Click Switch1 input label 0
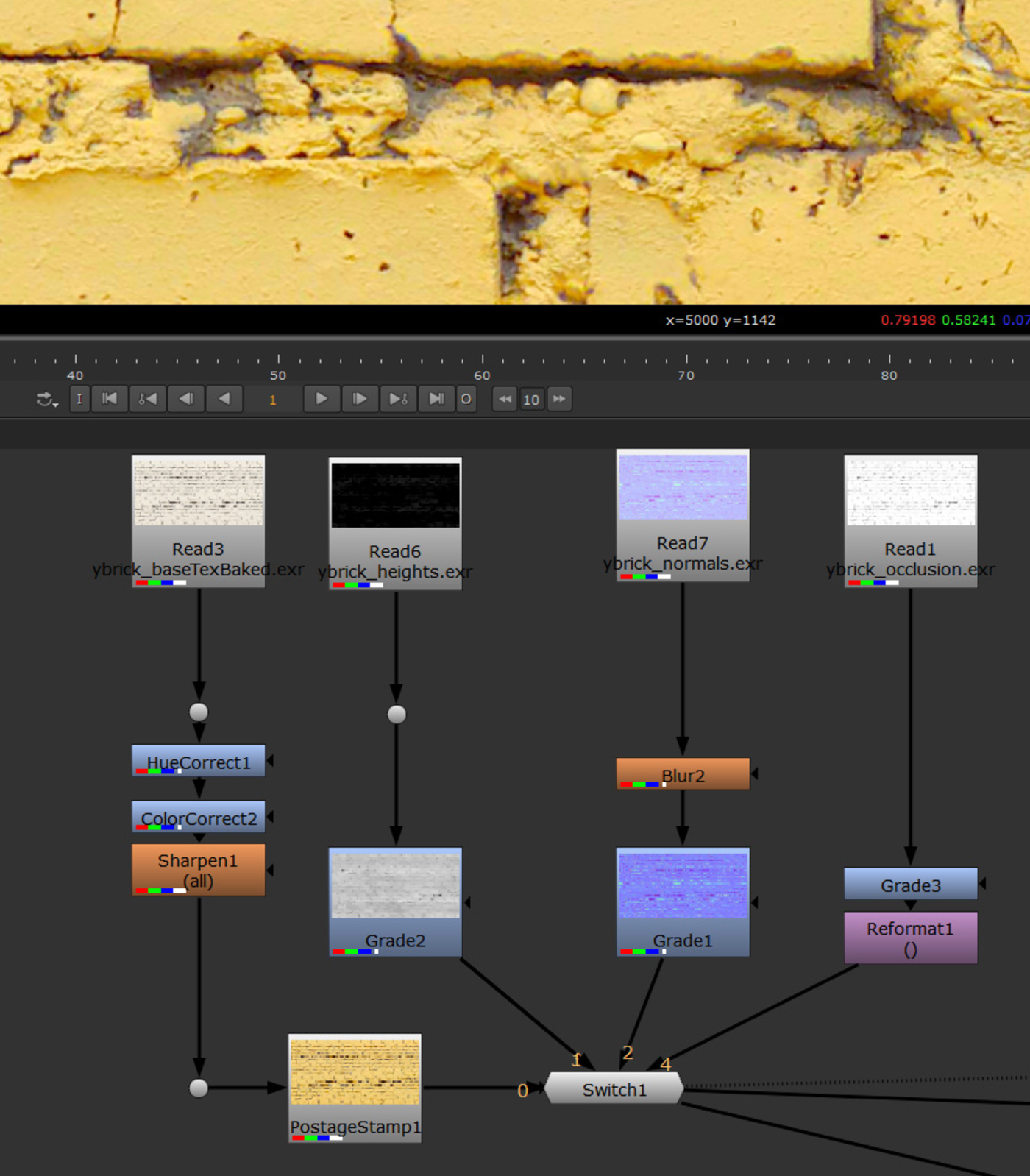This screenshot has width=1030, height=1176. [x=522, y=1091]
